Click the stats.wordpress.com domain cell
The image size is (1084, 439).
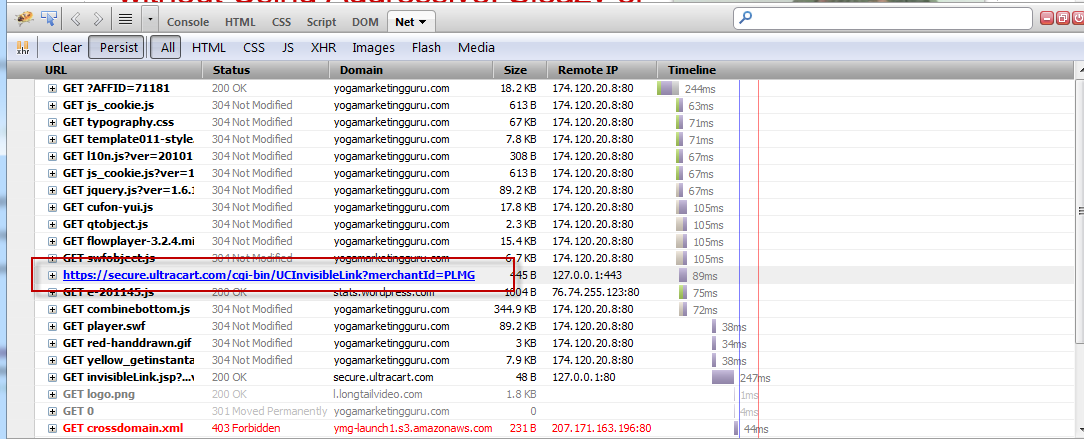pos(384,292)
